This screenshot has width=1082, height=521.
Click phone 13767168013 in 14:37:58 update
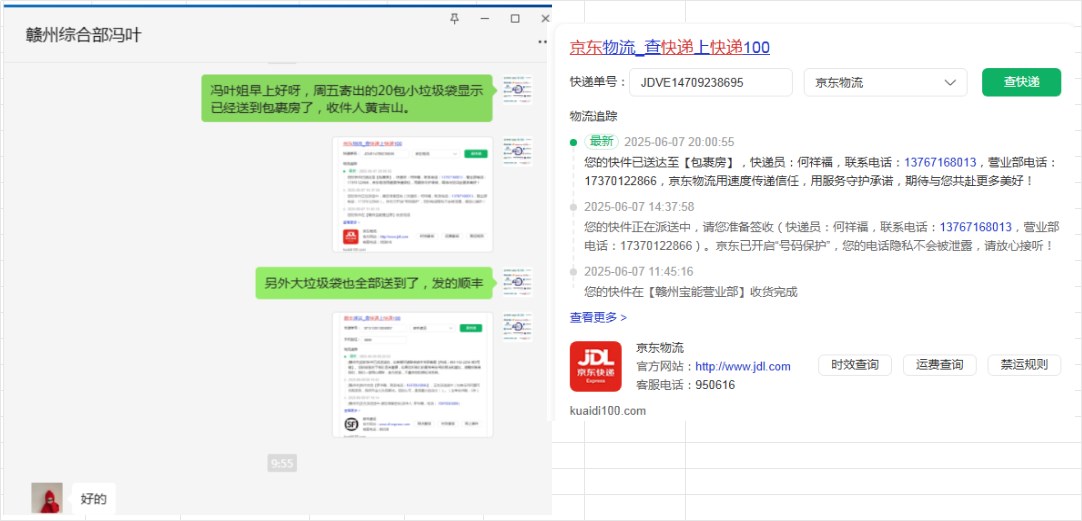pyautogui.click(x=976, y=227)
